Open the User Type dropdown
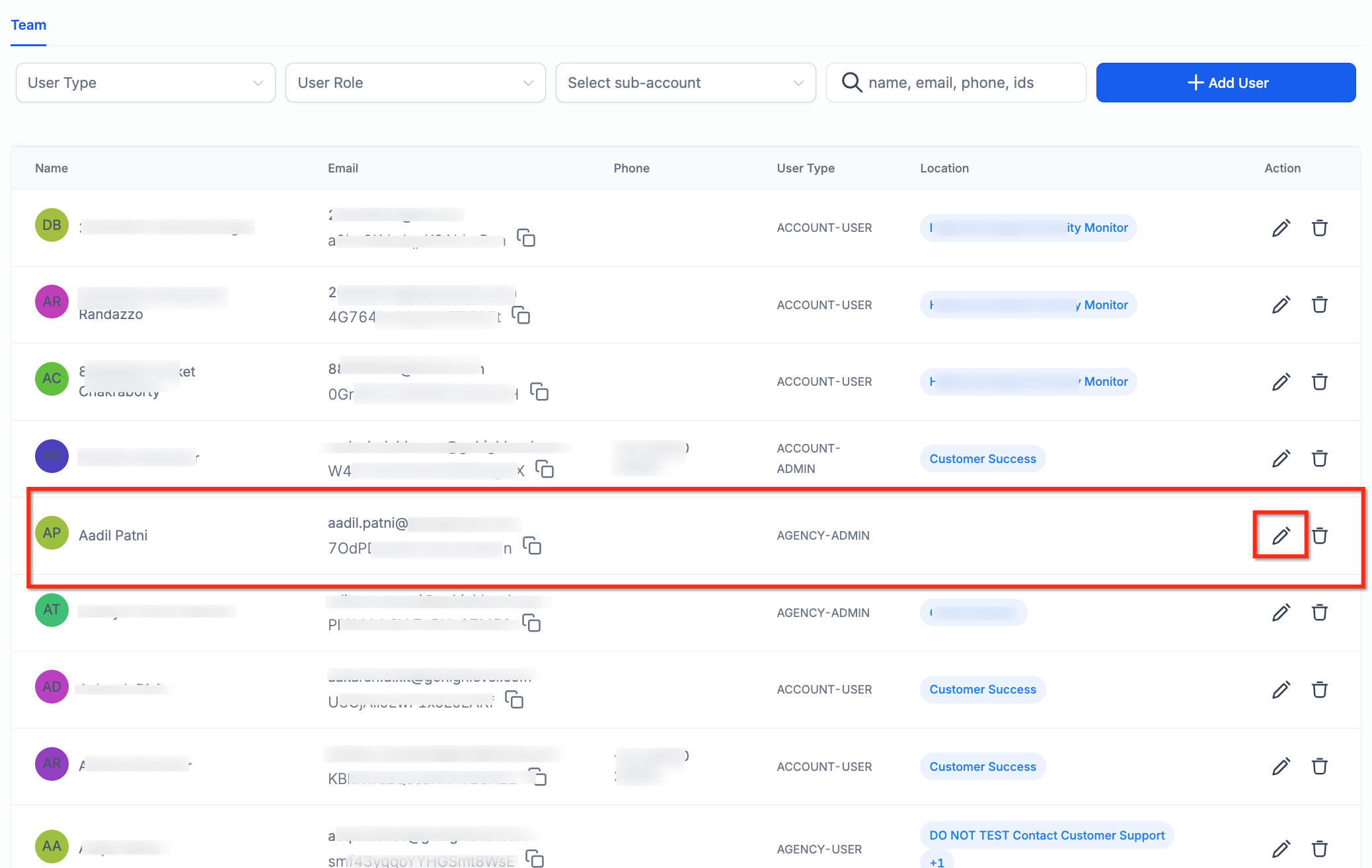 point(145,83)
